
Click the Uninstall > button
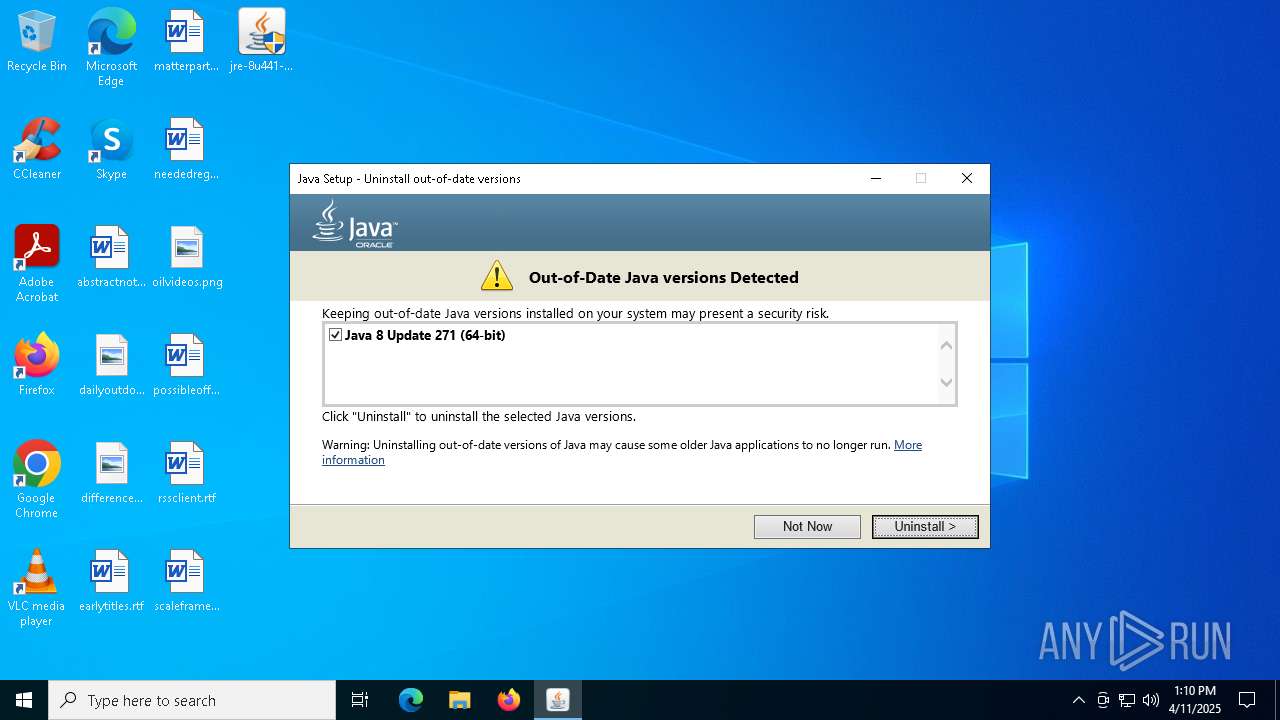click(x=925, y=526)
